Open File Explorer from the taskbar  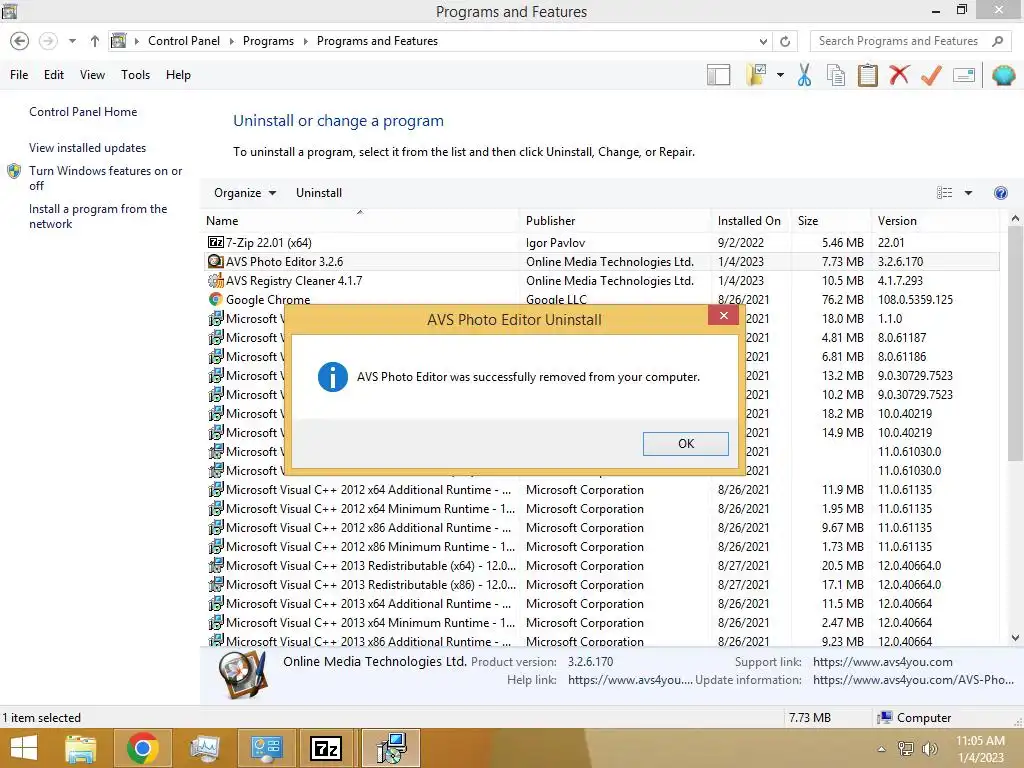click(80, 748)
